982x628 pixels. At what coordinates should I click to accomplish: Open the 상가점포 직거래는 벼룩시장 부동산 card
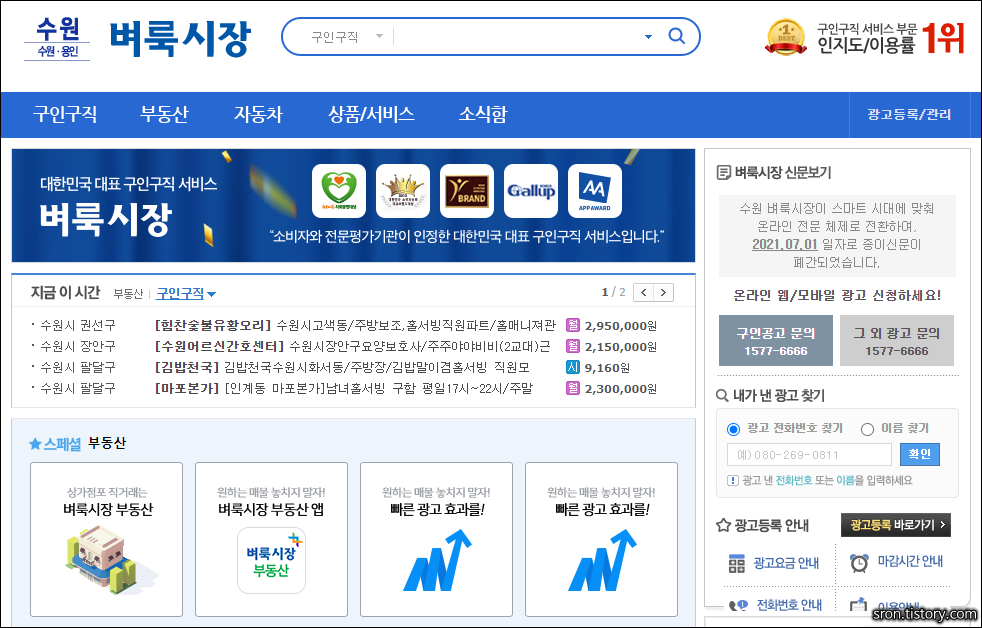(x=106, y=539)
